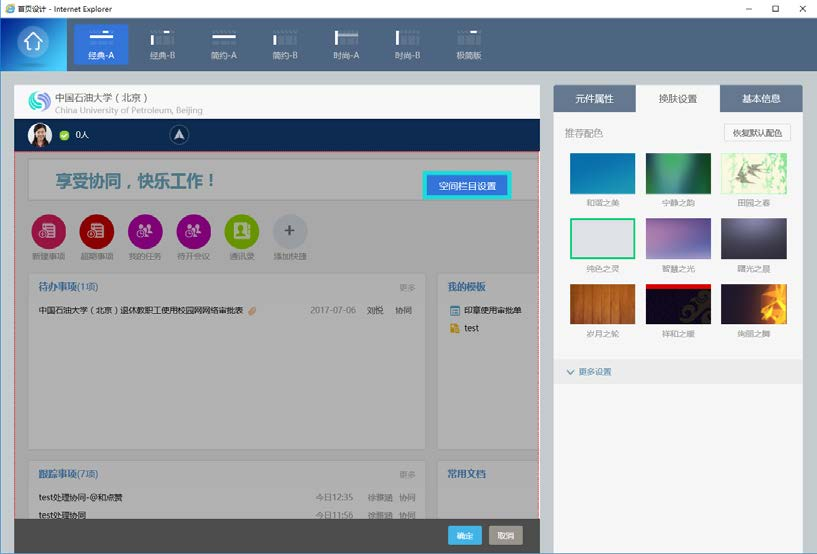This screenshot has height=554, width=817.
Task: Click the 我的任务 purple icon
Action: (145, 231)
